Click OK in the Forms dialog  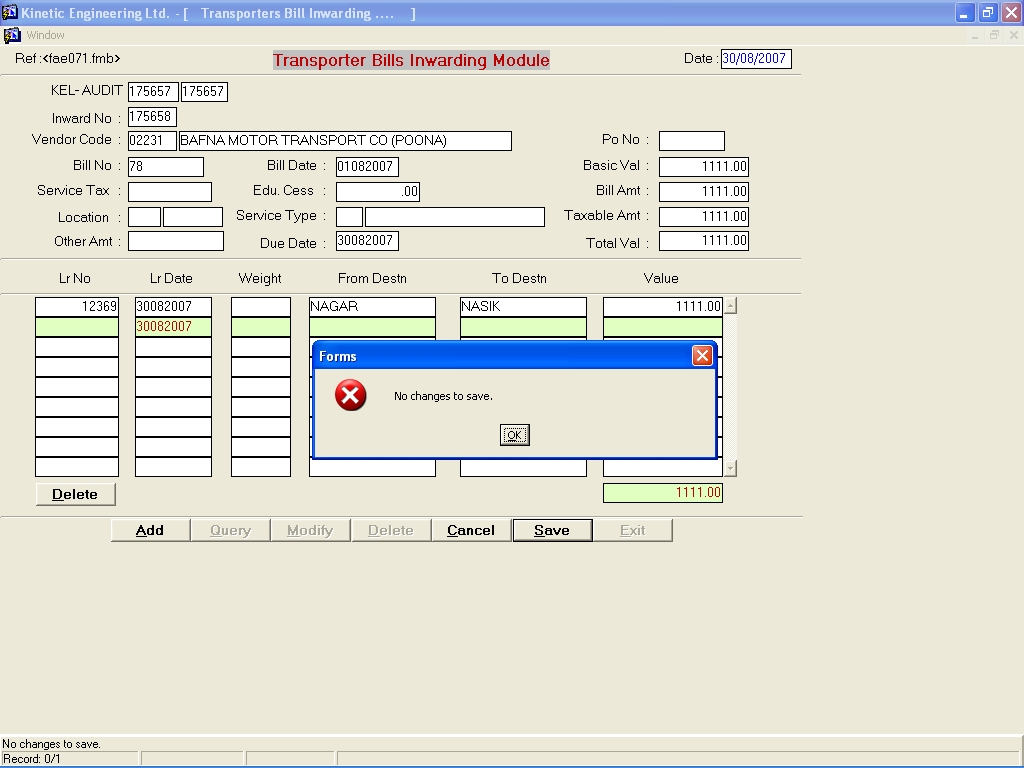514,435
